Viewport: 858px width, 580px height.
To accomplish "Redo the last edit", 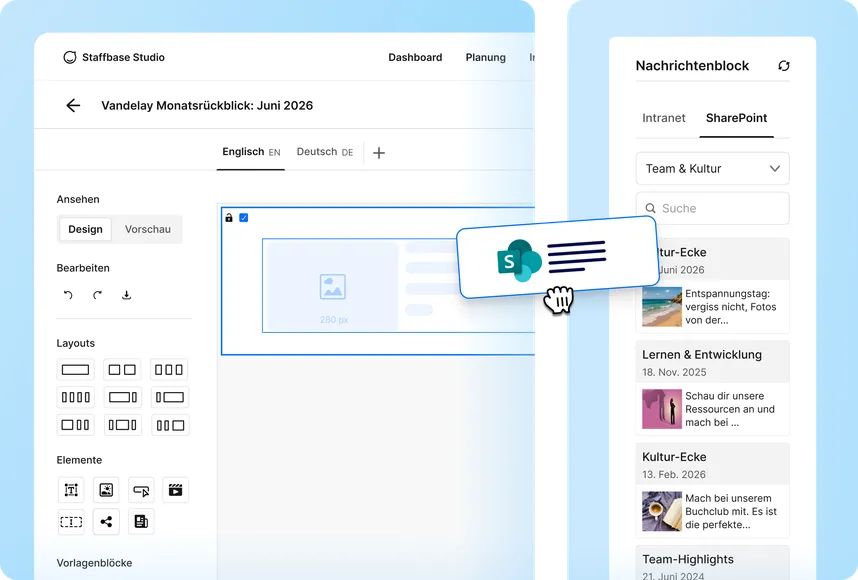I will click(97, 295).
